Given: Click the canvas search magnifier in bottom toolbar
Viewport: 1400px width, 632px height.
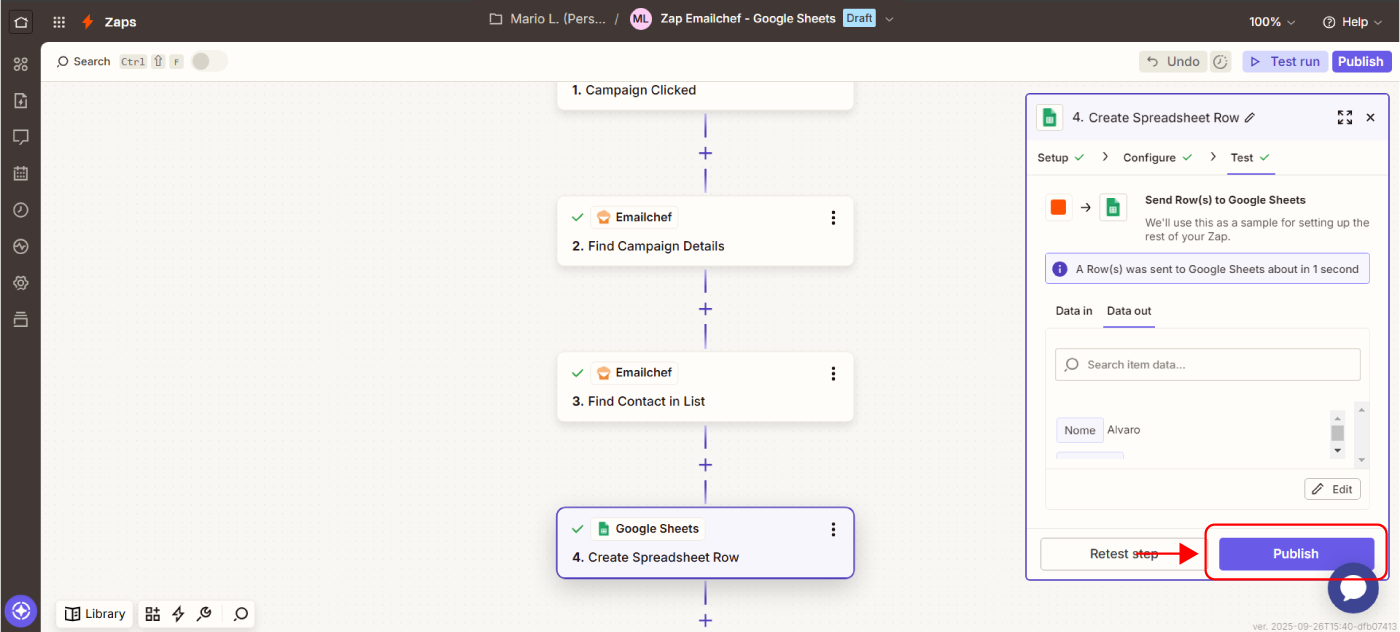Looking at the screenshot, I should click(240, 614).
